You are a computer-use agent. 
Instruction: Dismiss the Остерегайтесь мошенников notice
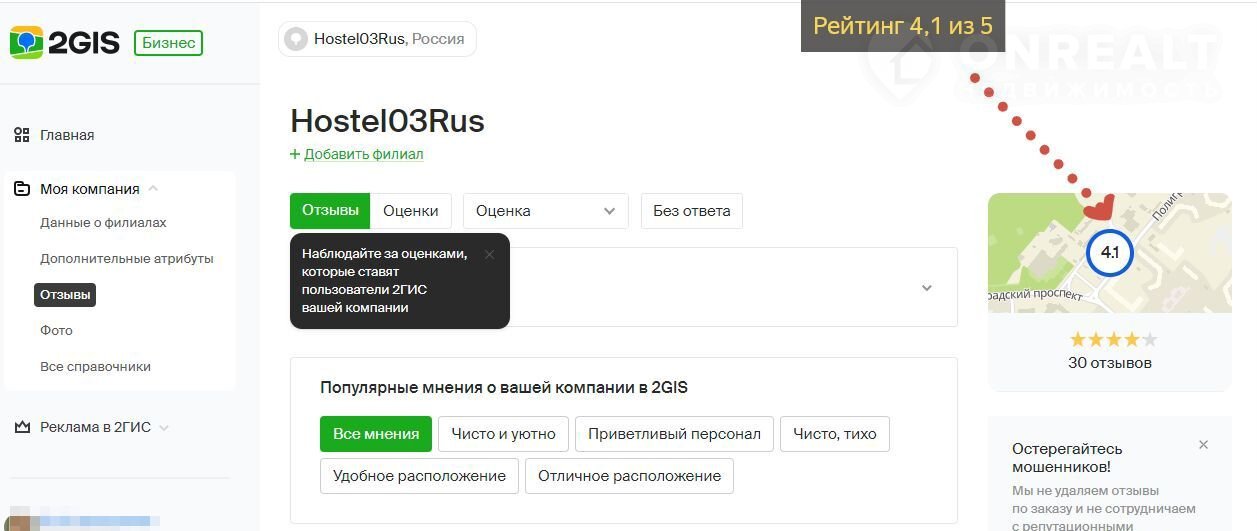tap(1203, 445)
